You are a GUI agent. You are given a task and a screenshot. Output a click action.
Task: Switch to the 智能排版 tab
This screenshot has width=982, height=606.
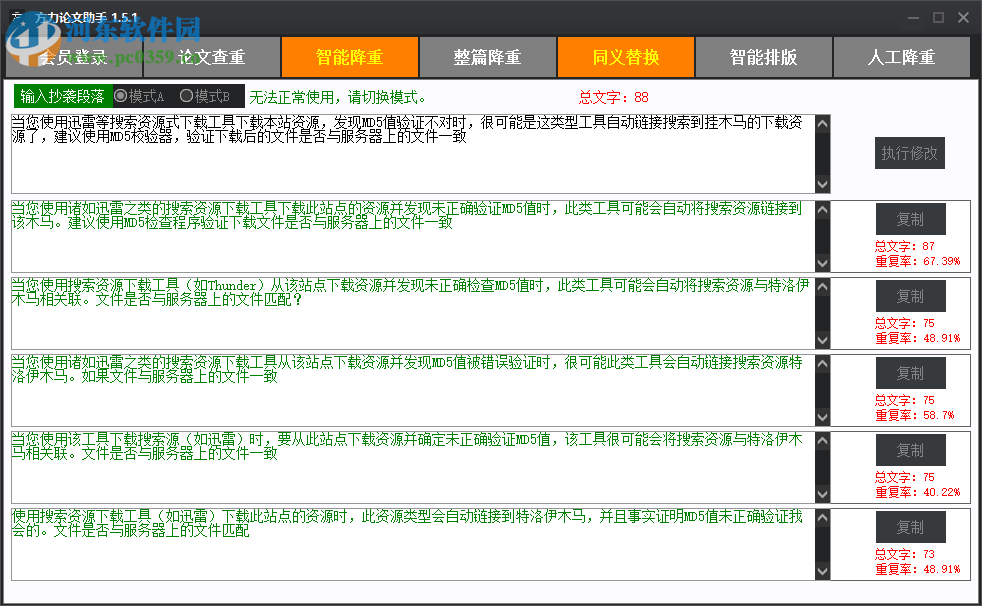763,57
